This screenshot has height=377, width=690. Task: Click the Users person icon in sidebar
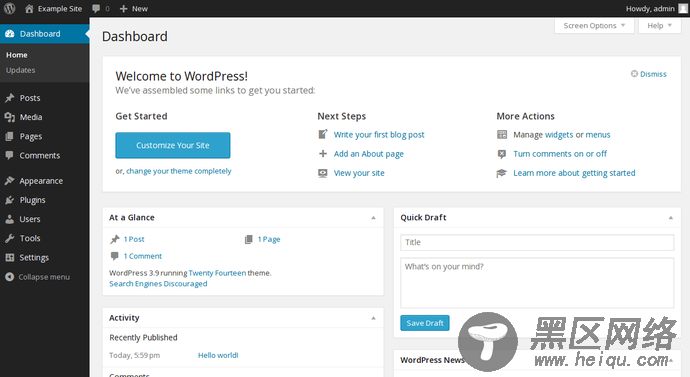point(10,219)
